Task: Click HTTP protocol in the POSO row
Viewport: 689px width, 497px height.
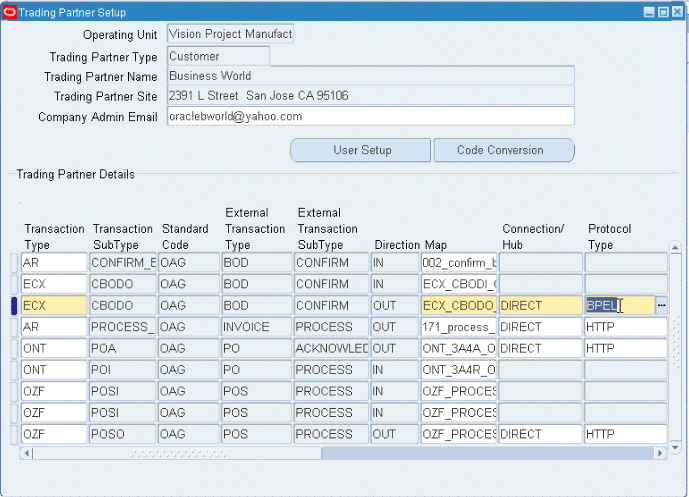Action: 626,434
